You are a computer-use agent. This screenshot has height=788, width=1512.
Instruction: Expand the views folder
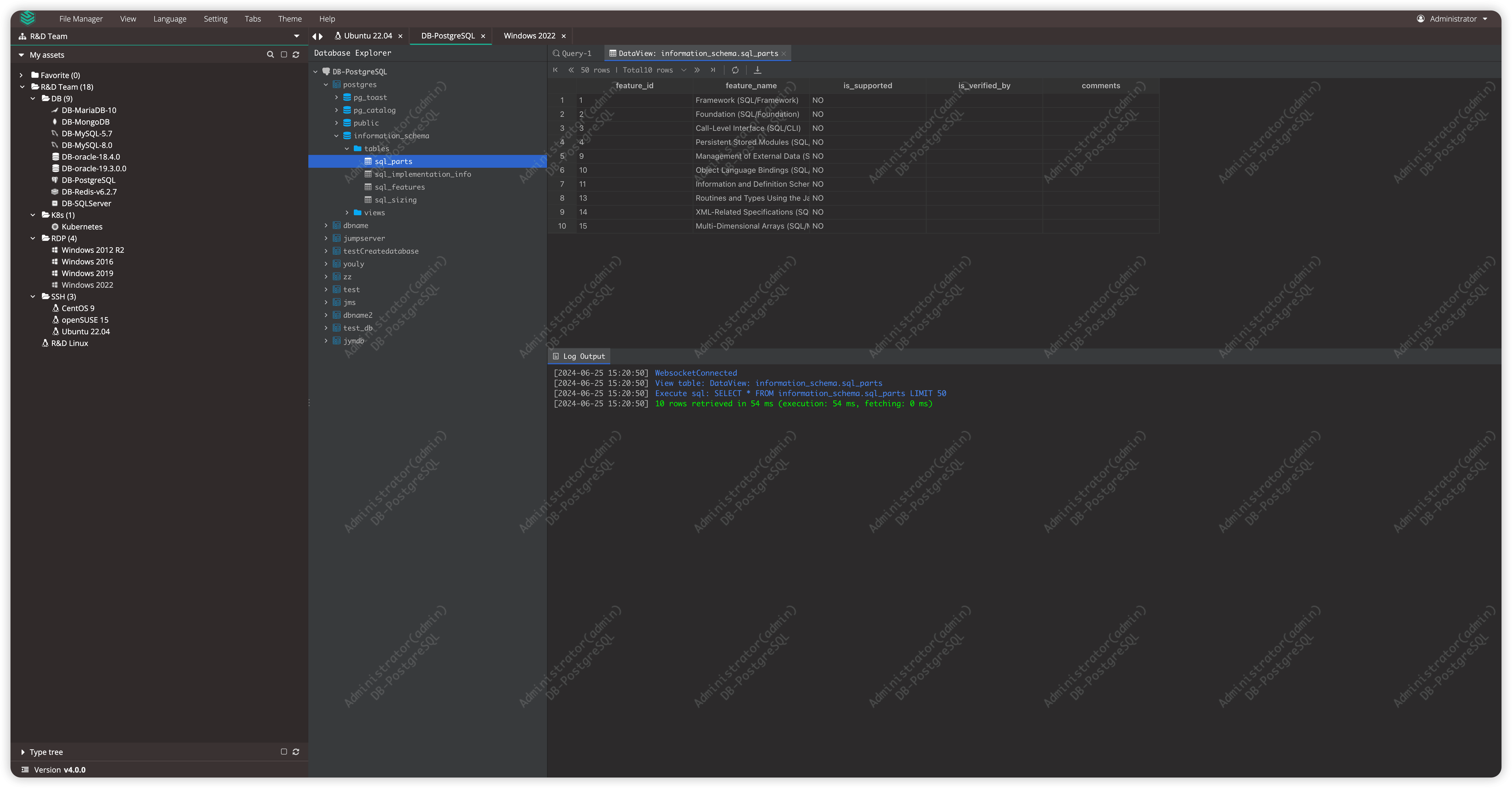click(x=347, y=212)
